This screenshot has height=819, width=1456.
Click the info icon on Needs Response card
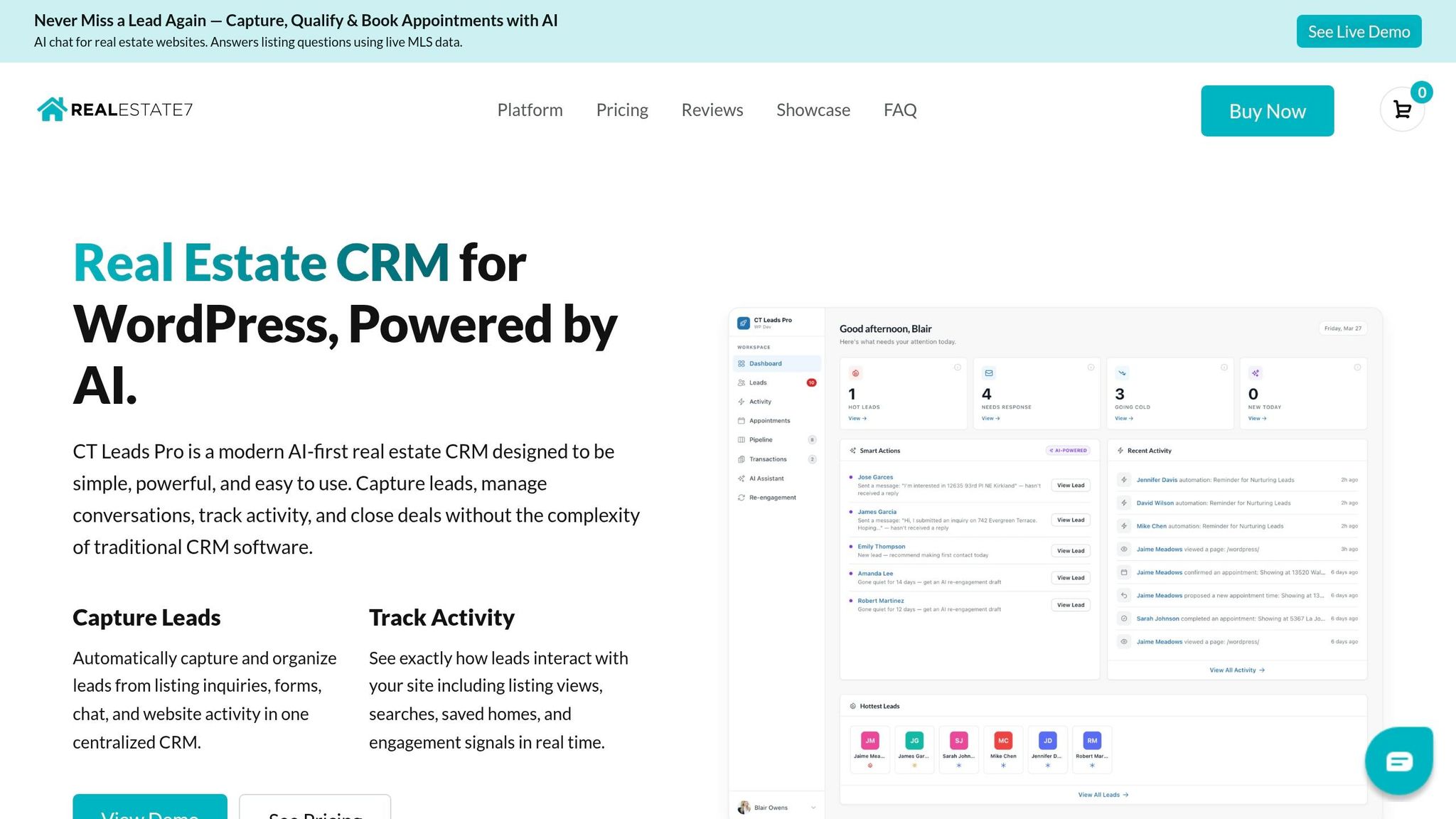pyautogui.click(x=1091, y=368)
